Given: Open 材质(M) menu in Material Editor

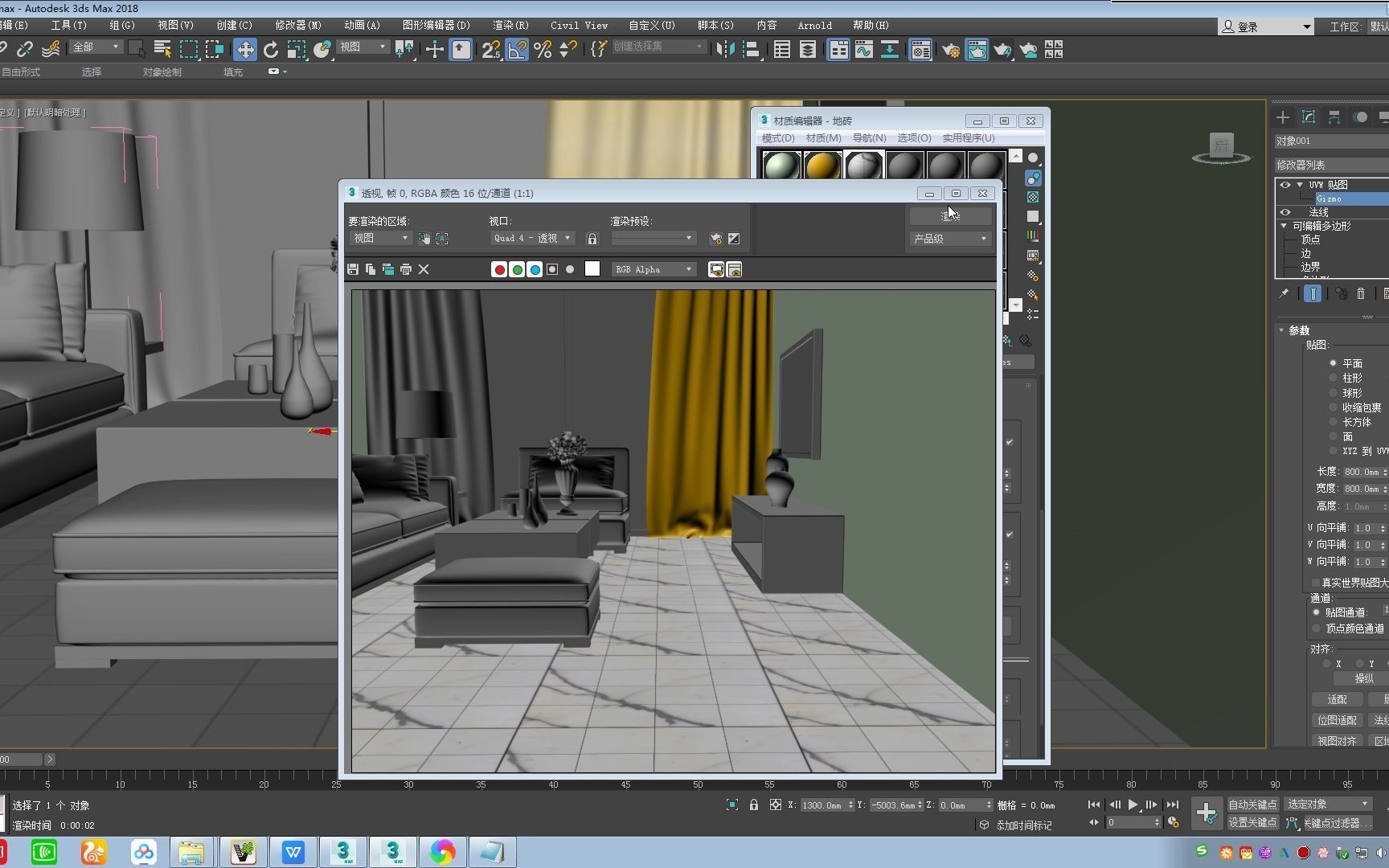Looking at the screenshot, I should pos(823,138).
